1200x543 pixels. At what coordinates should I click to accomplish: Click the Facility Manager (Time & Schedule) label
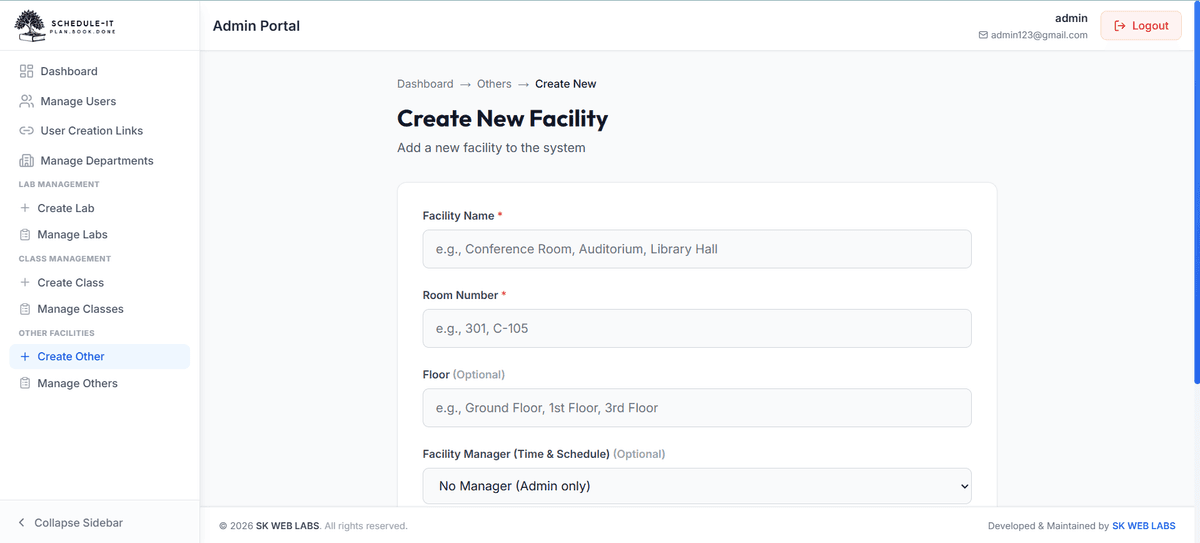(x=544, y=454)
